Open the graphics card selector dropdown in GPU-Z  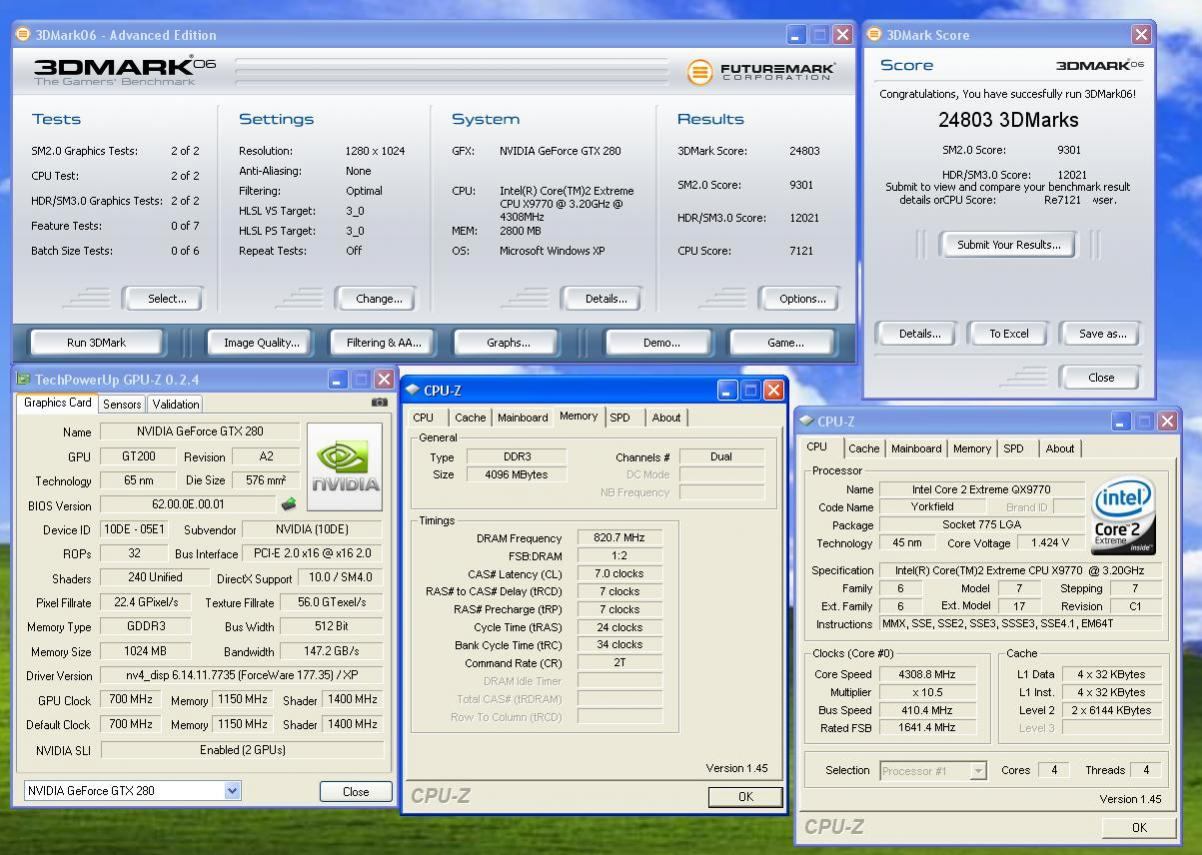pyautogui.click(x=233, y=791)
